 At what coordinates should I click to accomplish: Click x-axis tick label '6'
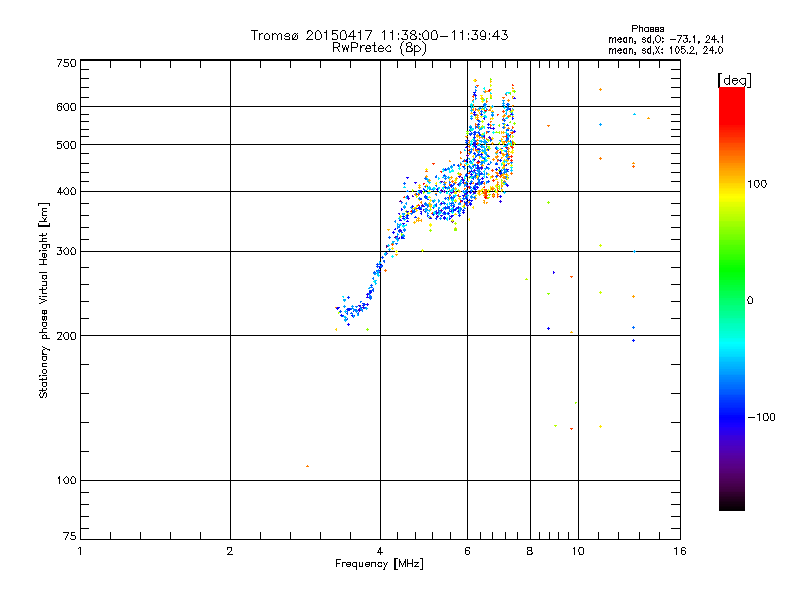point(467,551)
